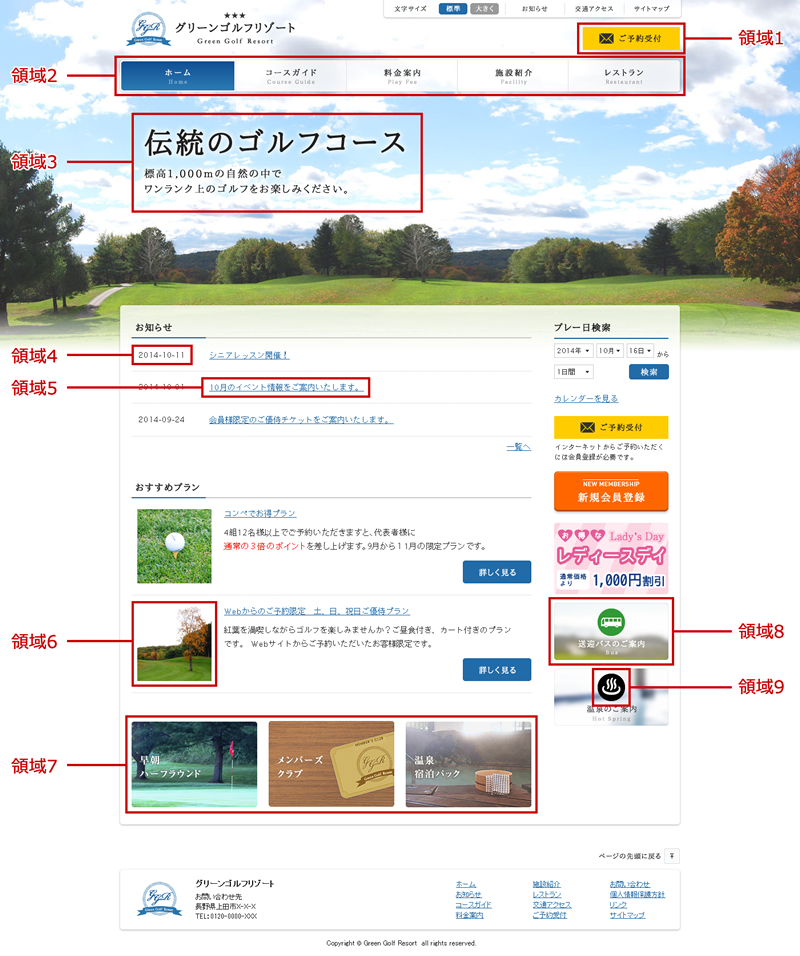Click the back-to-top arrow icon at page bottom
The image size is (800, 956).
pyautogui.click(x=674, y=857)
